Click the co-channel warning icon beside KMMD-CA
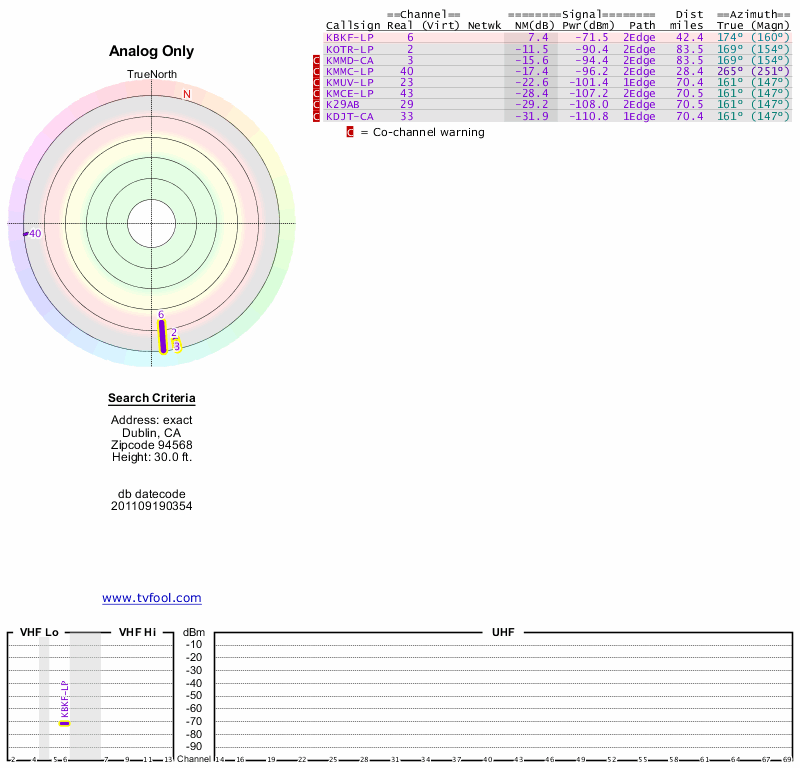This screenshot has width=800, height=768. 317,61
